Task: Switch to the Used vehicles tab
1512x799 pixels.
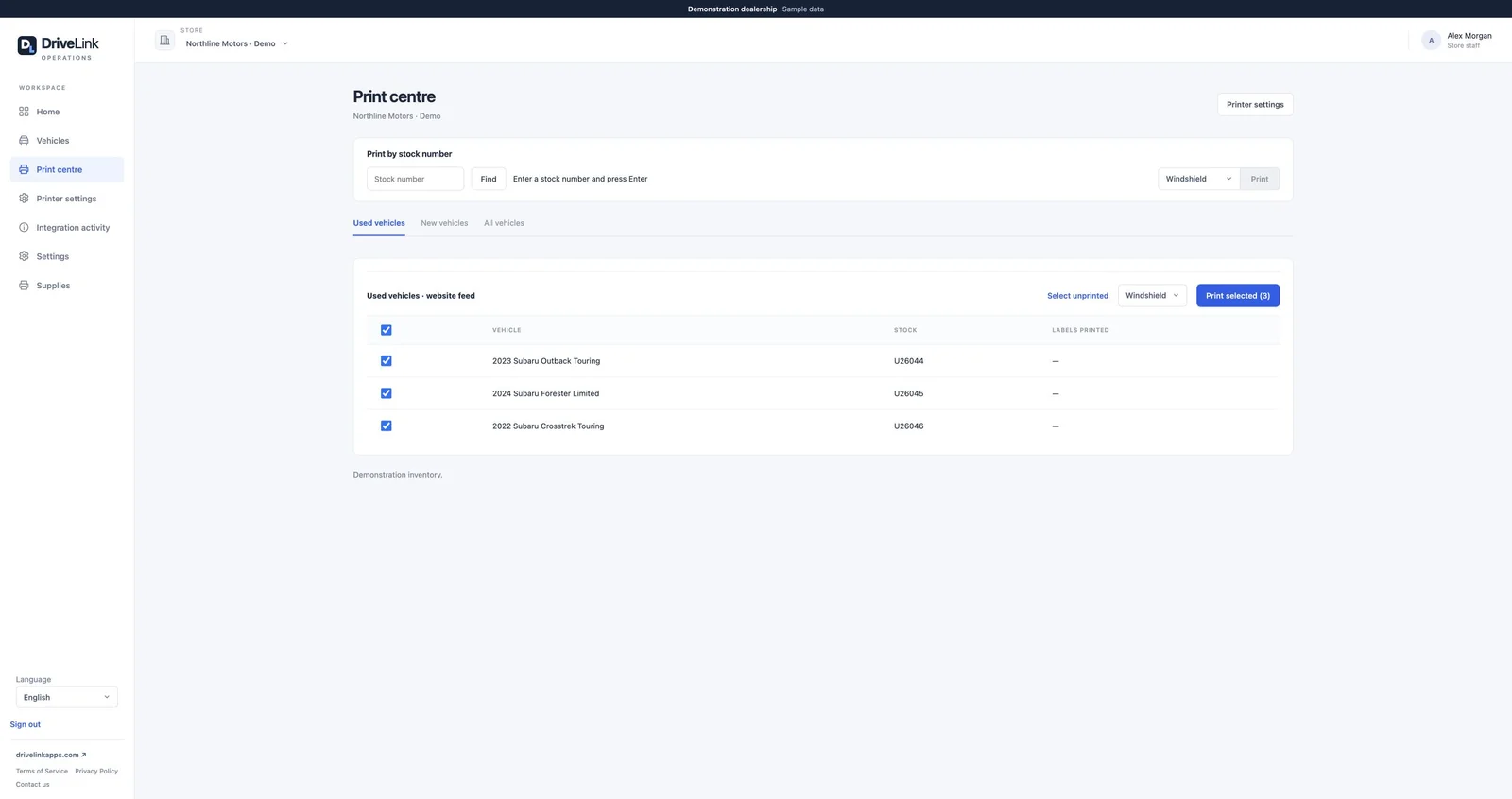Action: [x=379, y=223]
